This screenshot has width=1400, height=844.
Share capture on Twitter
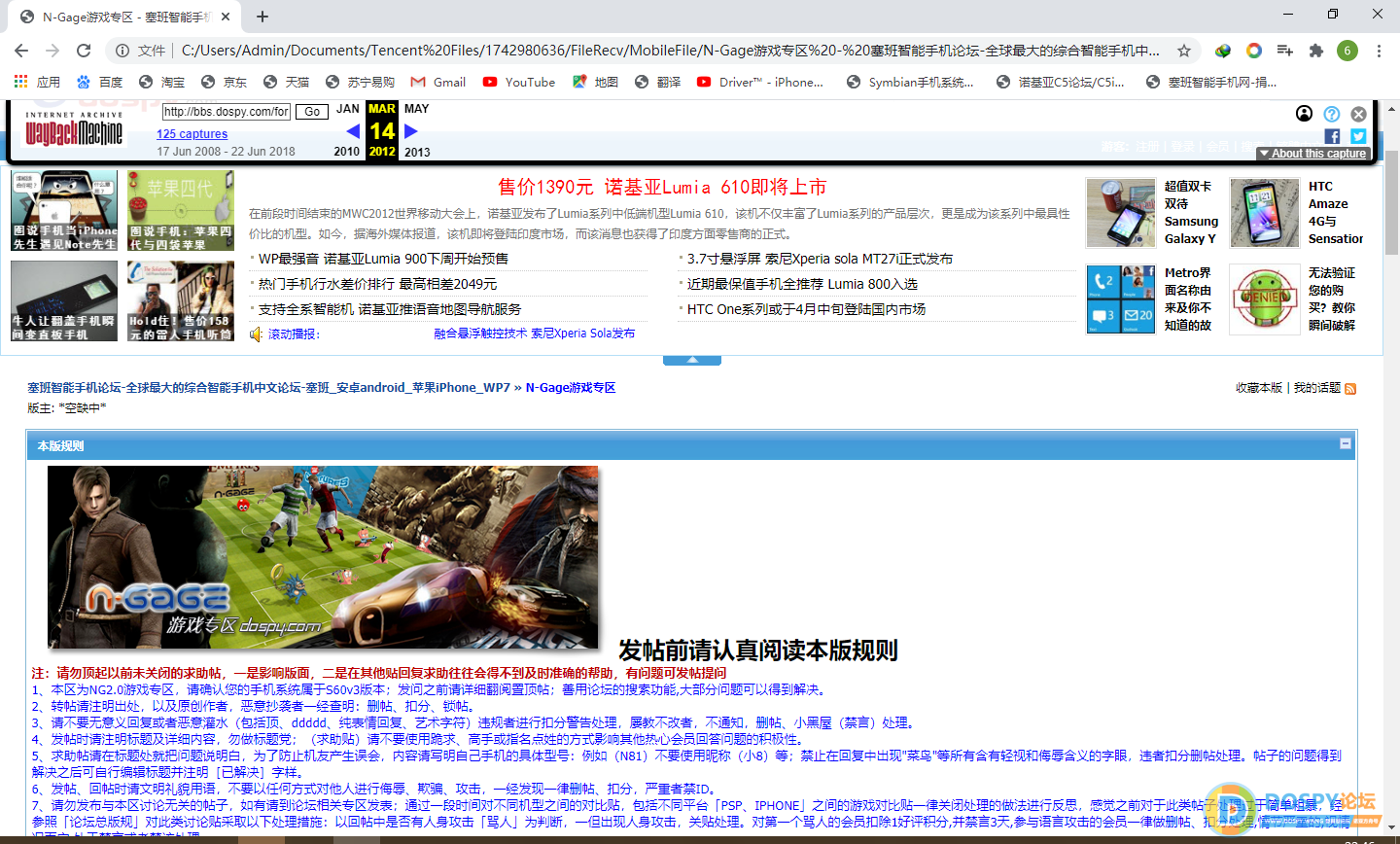[1358, 136]
